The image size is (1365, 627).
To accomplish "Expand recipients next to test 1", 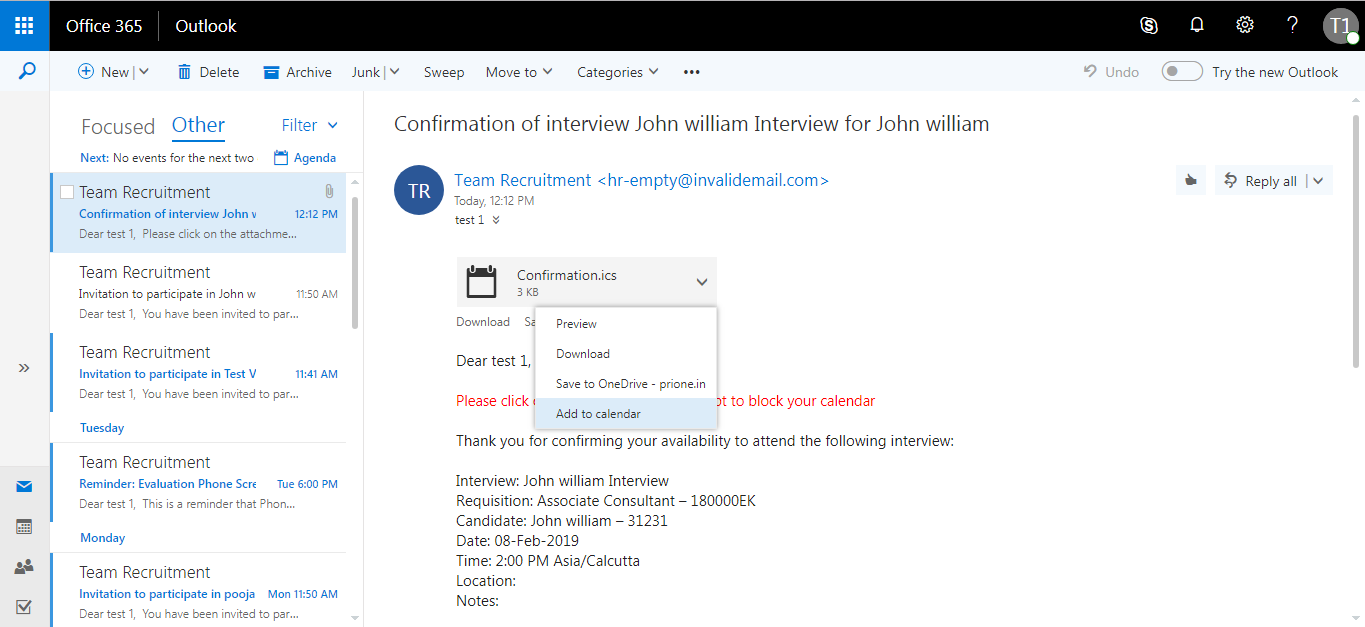I will [x=496, y=220].
